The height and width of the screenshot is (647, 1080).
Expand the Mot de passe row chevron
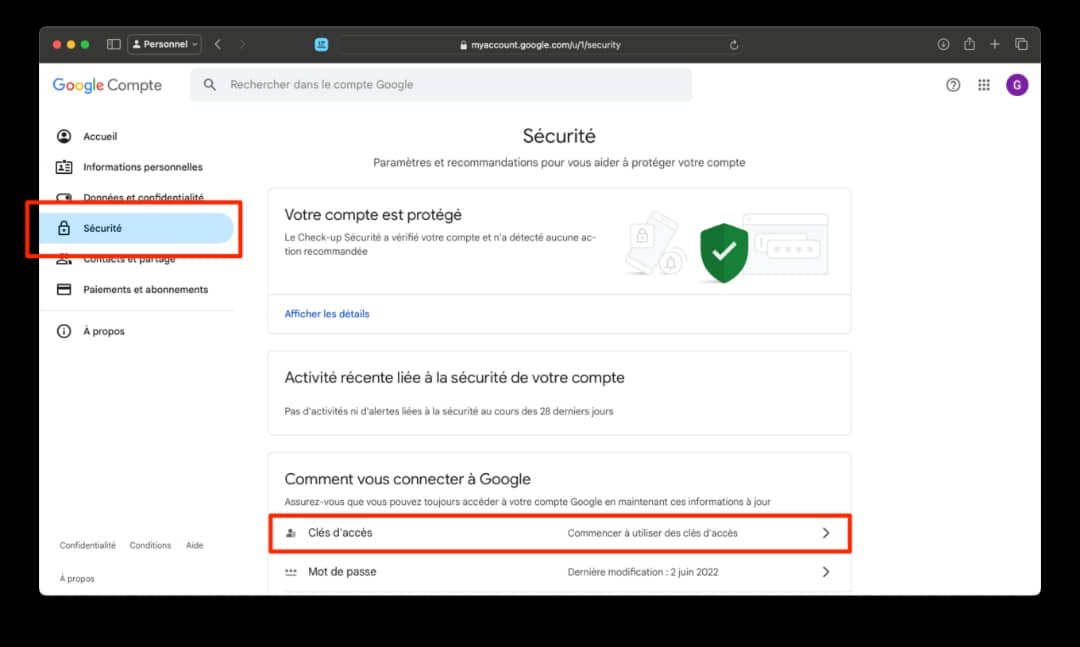coord(826,572)
